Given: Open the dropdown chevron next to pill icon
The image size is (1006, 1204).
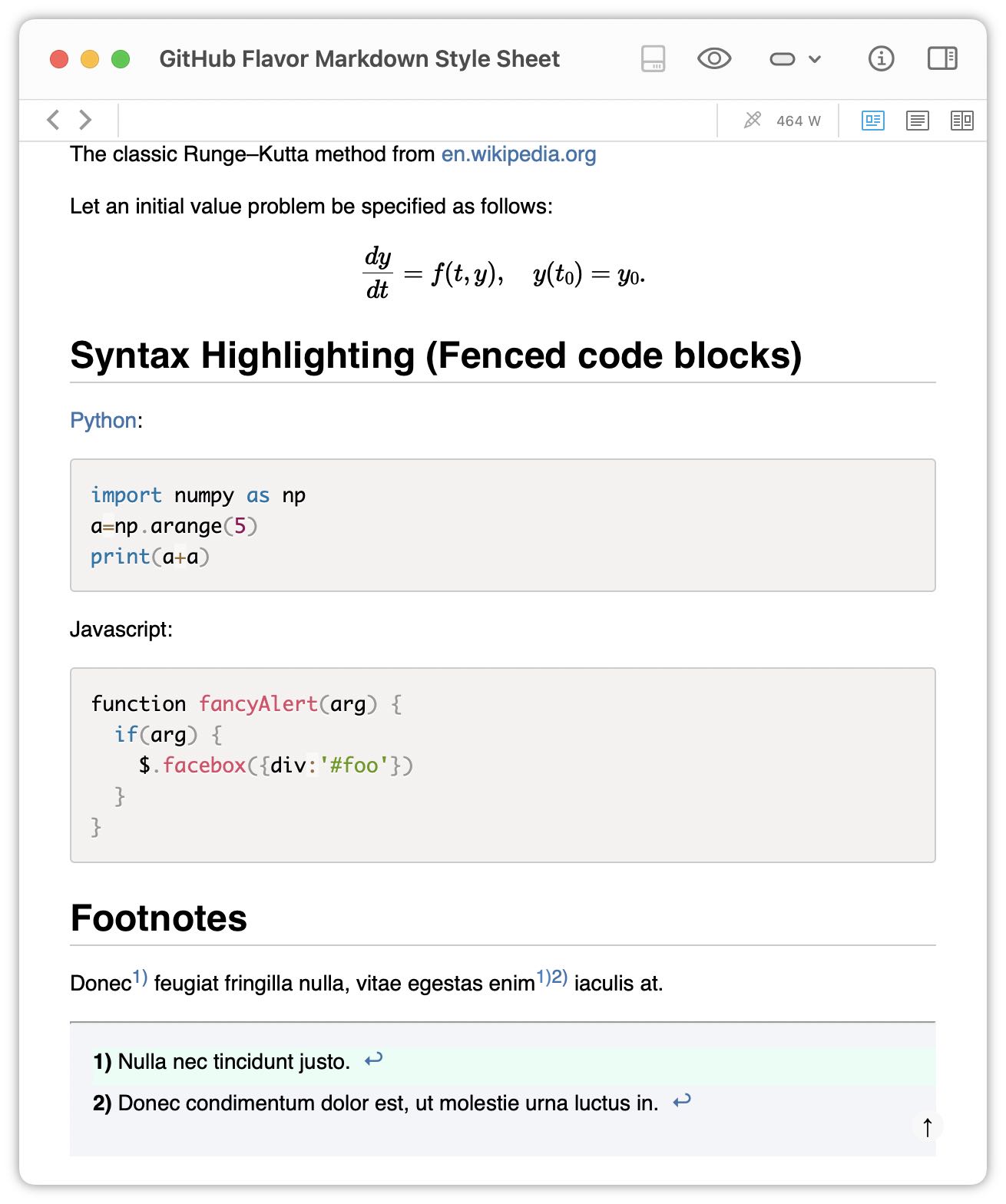Looking at the screenshot, I should [x=815, y=59].
